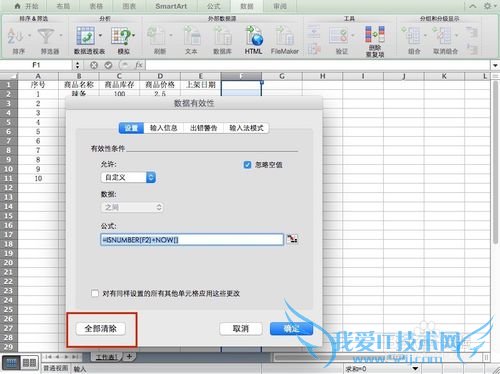Click the 公式 formula input field
Viewport: 500px width, 374px height.
point(192,240)
